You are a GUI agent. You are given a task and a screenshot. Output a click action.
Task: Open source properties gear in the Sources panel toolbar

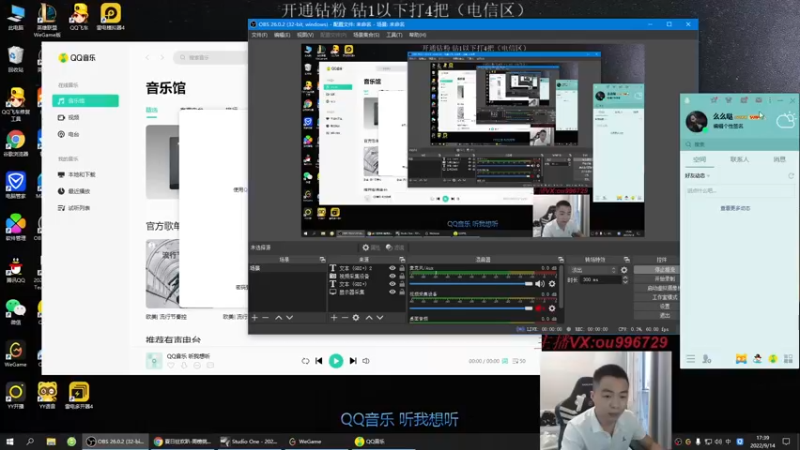356,317
